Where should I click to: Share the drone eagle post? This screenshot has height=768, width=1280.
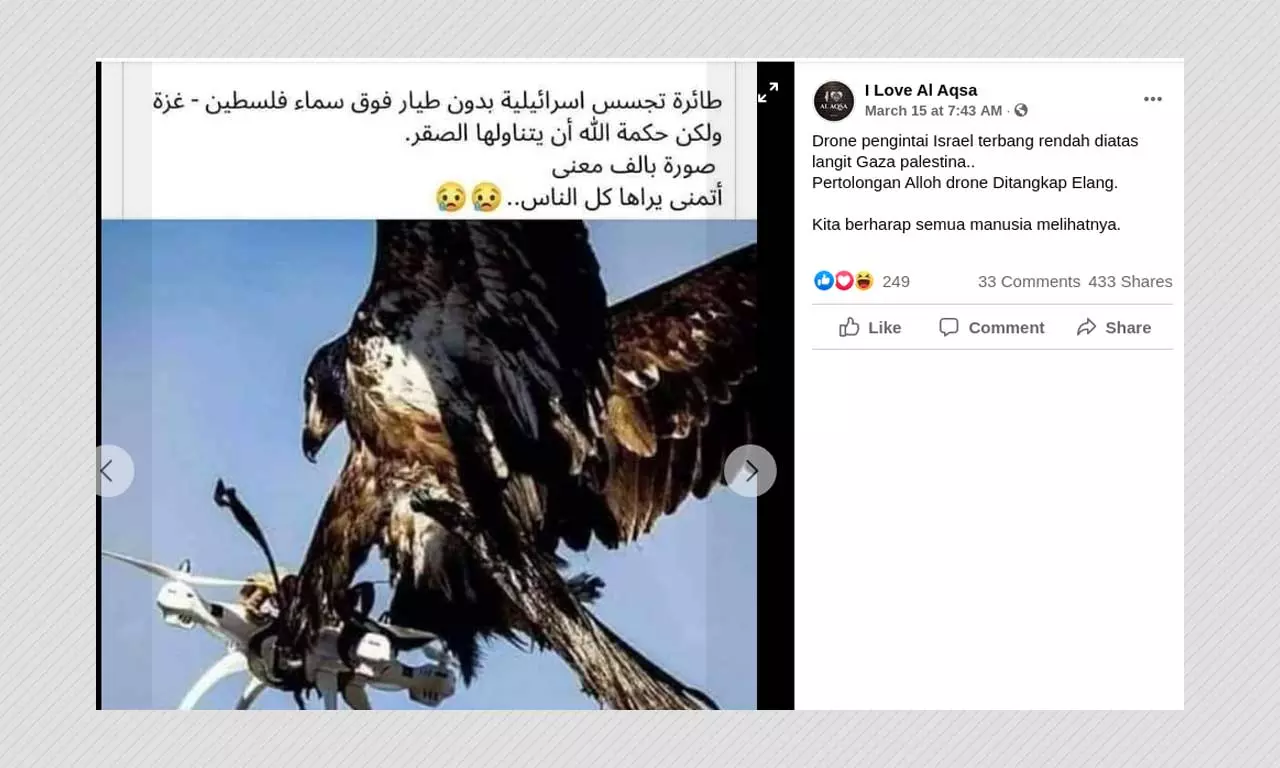(1113, 327)
